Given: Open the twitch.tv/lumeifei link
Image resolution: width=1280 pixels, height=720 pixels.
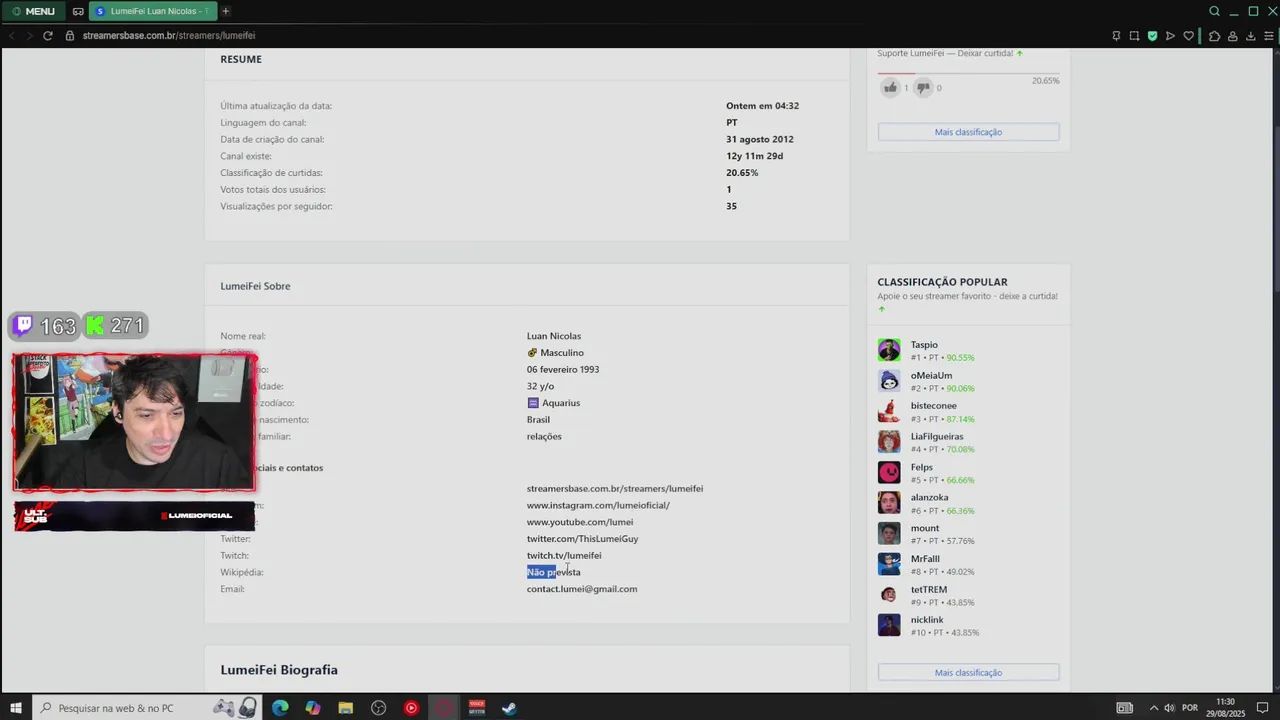Looking at the screenshot, I should (x=564, y=555).
